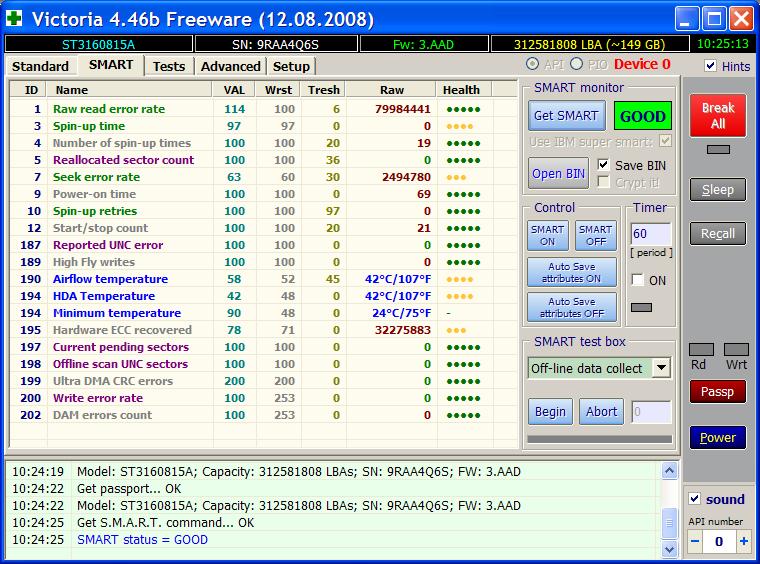Select PIO access mode radio button
Image resolution: width=760 pixels, height=564 pixels.
pyautogui.click(x=576, y=64)
